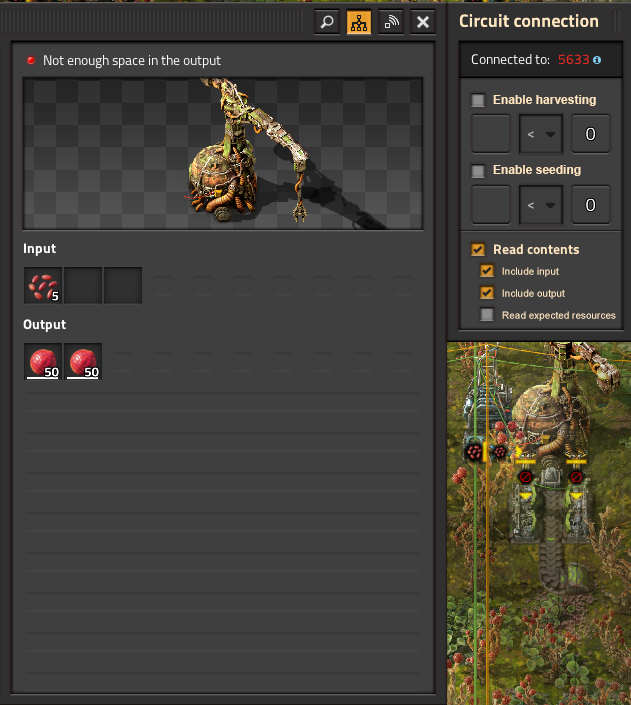This screenshot has height=705, width=631.
Task: Check Read expected resources
Action: 487,314
